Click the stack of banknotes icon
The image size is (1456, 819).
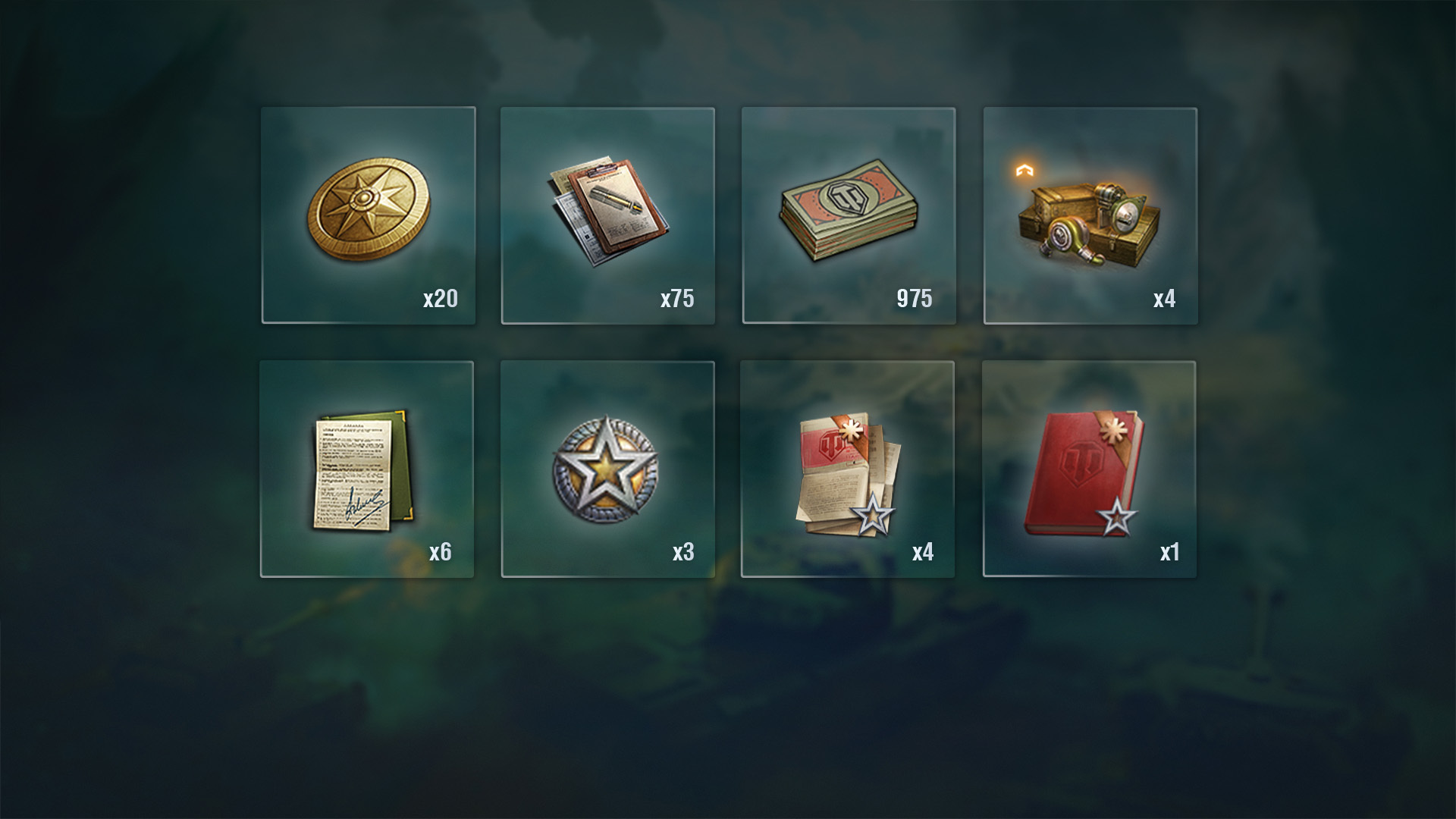pyautogui.click(x=849, y=212)
